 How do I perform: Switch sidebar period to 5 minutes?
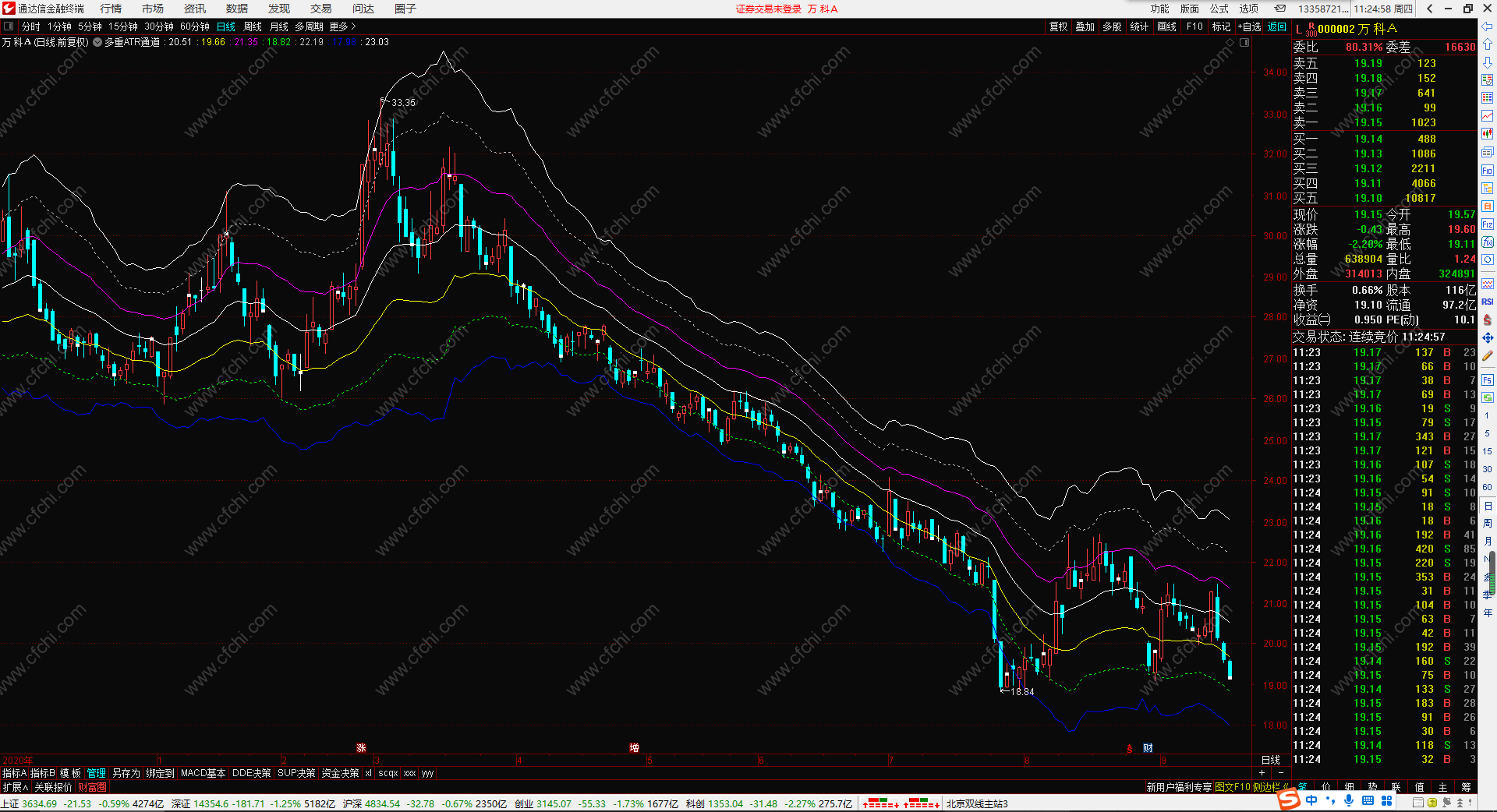point(1487,433)
